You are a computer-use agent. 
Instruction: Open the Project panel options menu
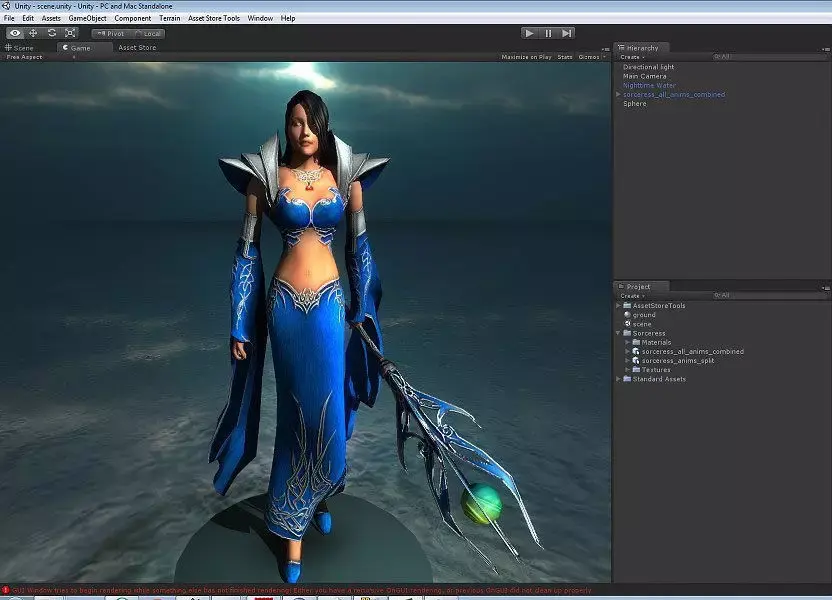pos(826,288)
